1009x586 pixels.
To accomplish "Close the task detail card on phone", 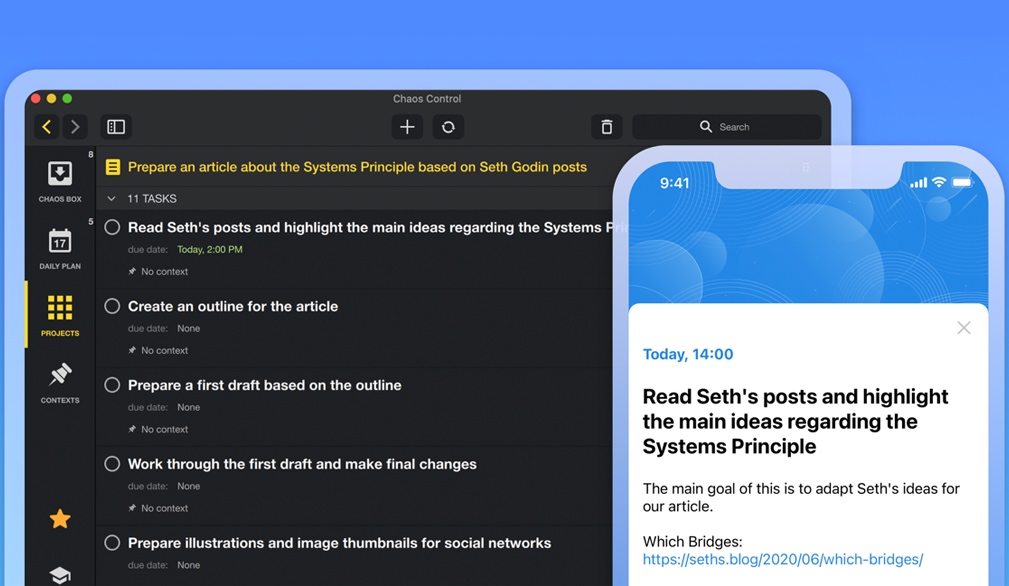I will tap(963, 328).
